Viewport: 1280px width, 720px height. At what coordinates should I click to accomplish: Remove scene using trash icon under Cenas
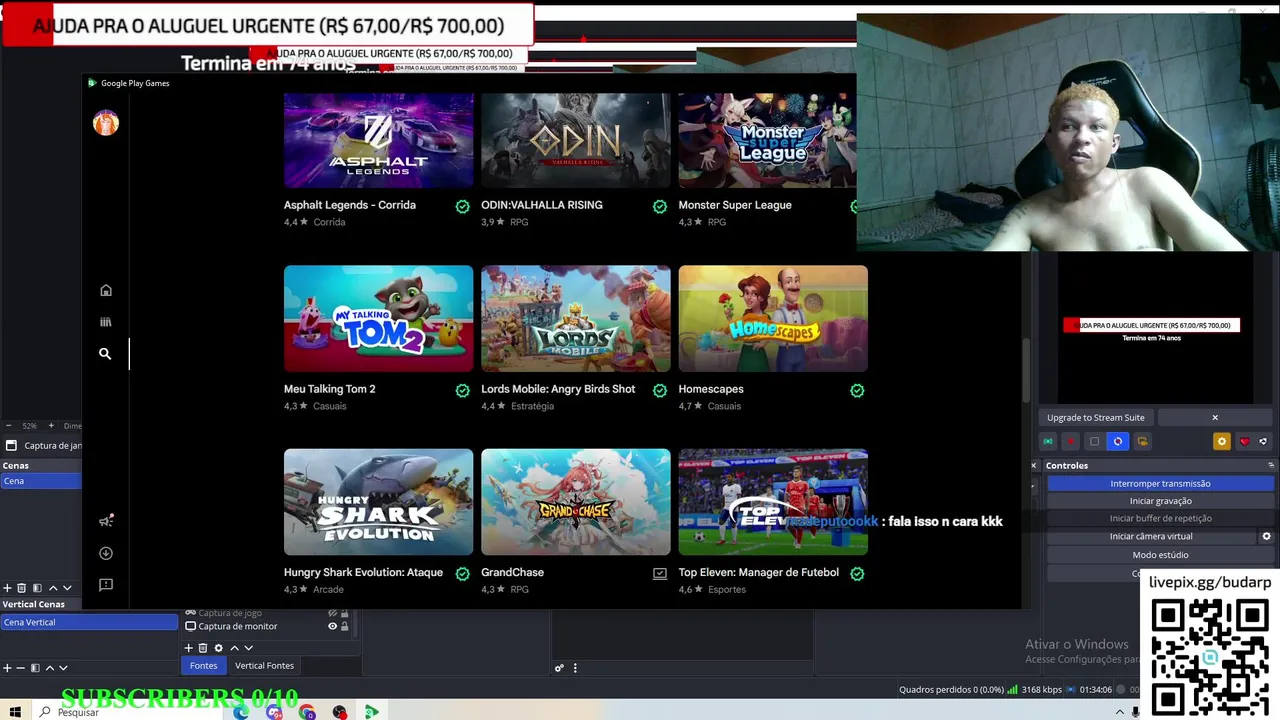click(x=21, y=588)
